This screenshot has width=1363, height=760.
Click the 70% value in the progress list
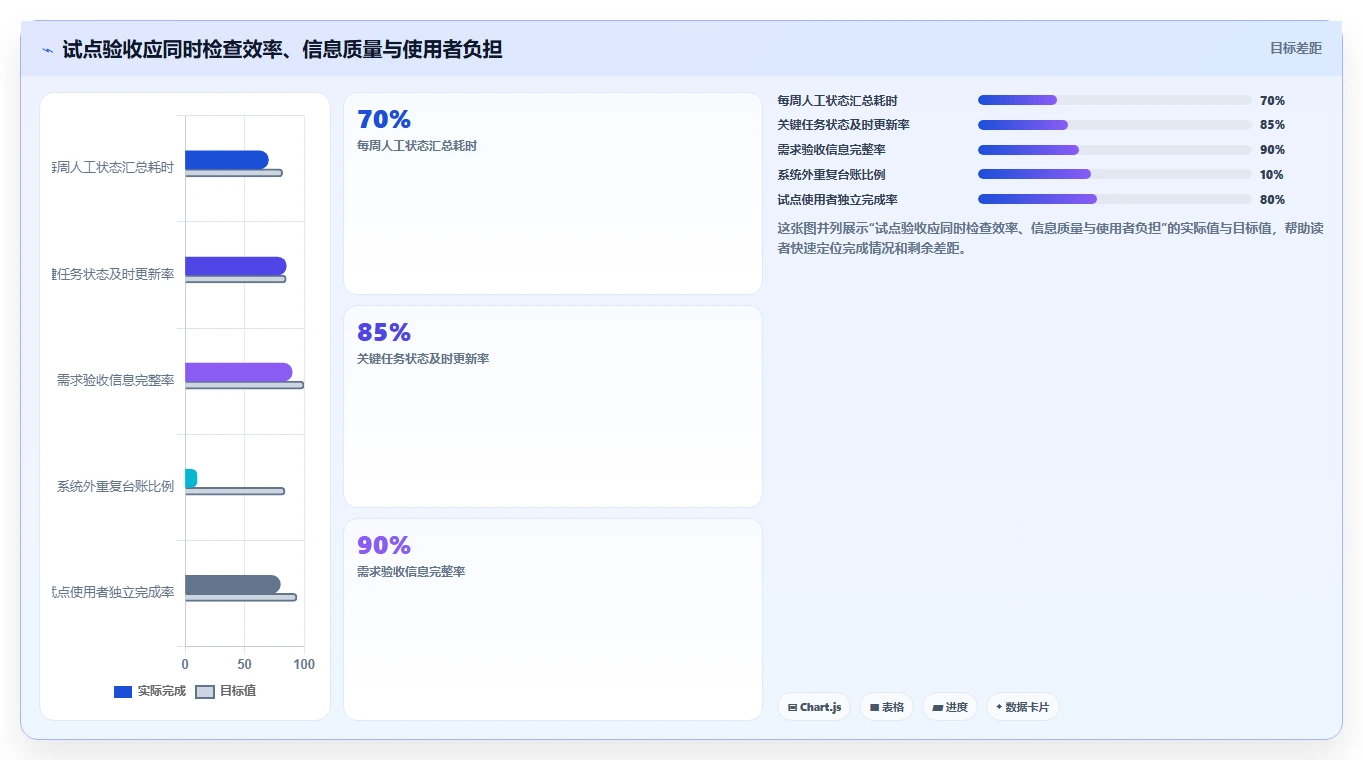coord(1272,101)
